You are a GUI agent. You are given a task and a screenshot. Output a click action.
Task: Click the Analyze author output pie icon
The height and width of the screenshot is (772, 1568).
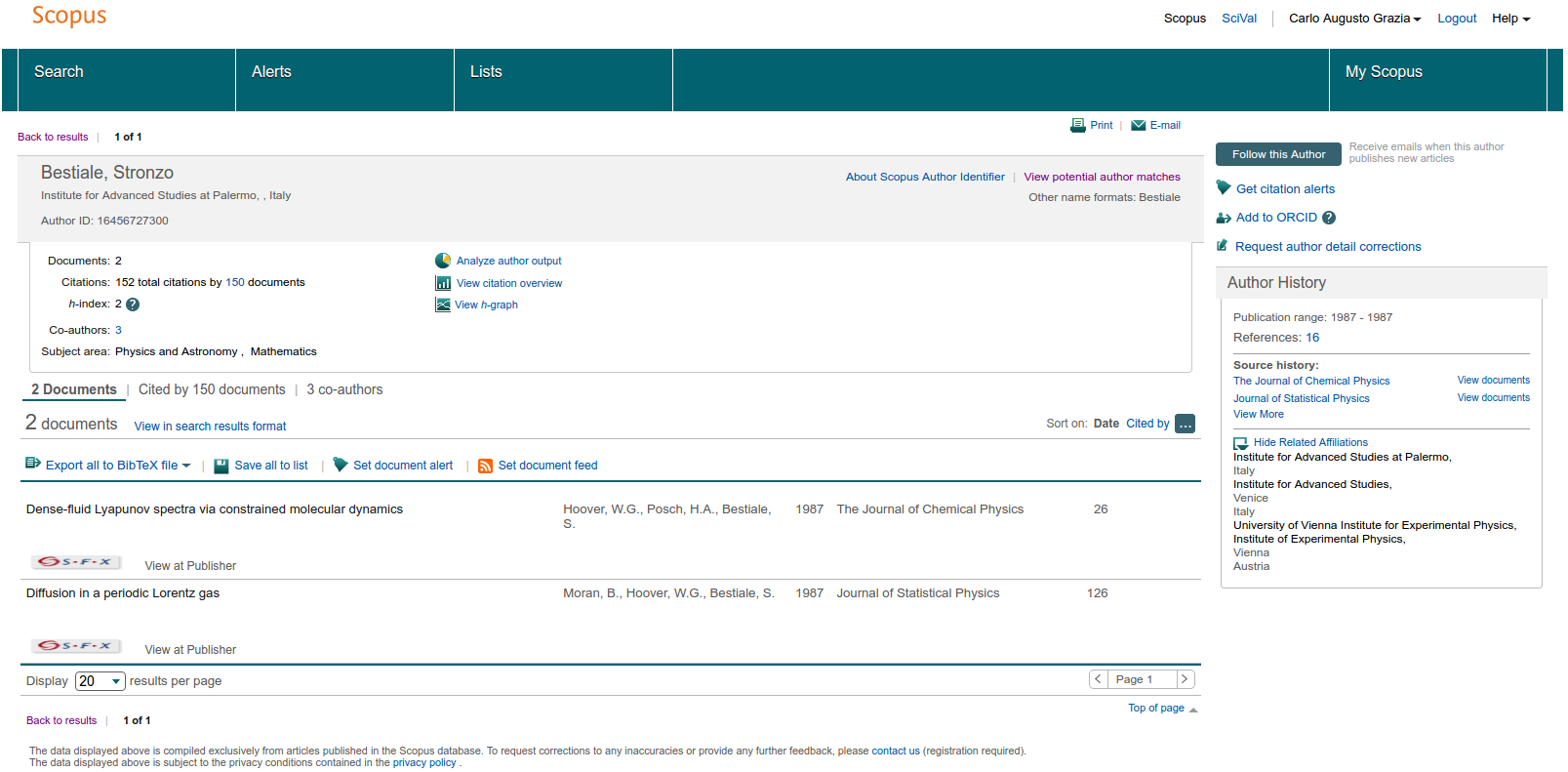pos(443,261)
